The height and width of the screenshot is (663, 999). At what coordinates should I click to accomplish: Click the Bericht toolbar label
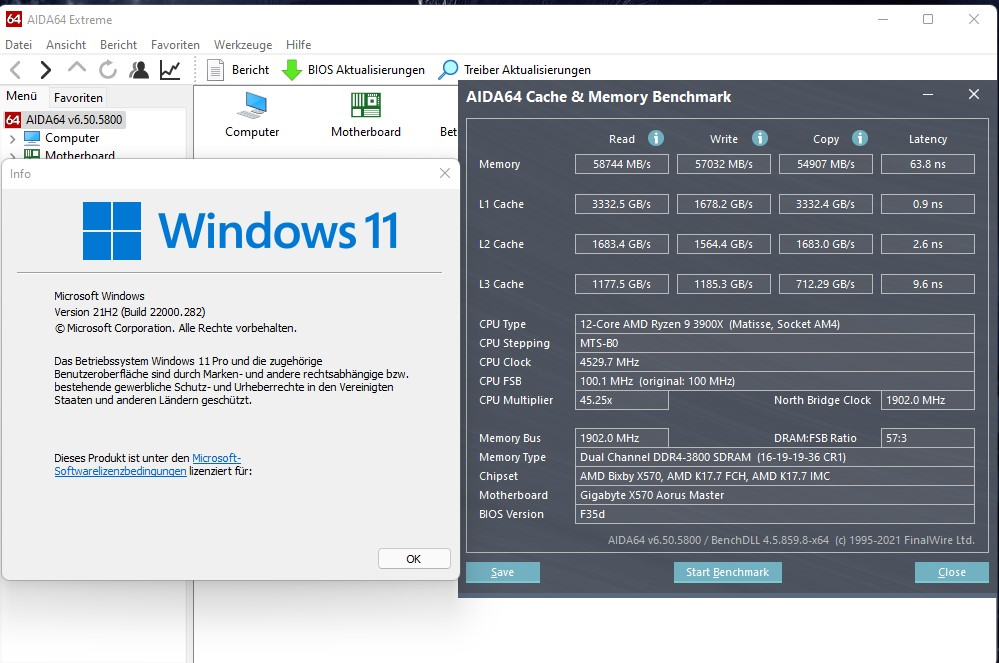pyautogui.click(x=250, y=69)
